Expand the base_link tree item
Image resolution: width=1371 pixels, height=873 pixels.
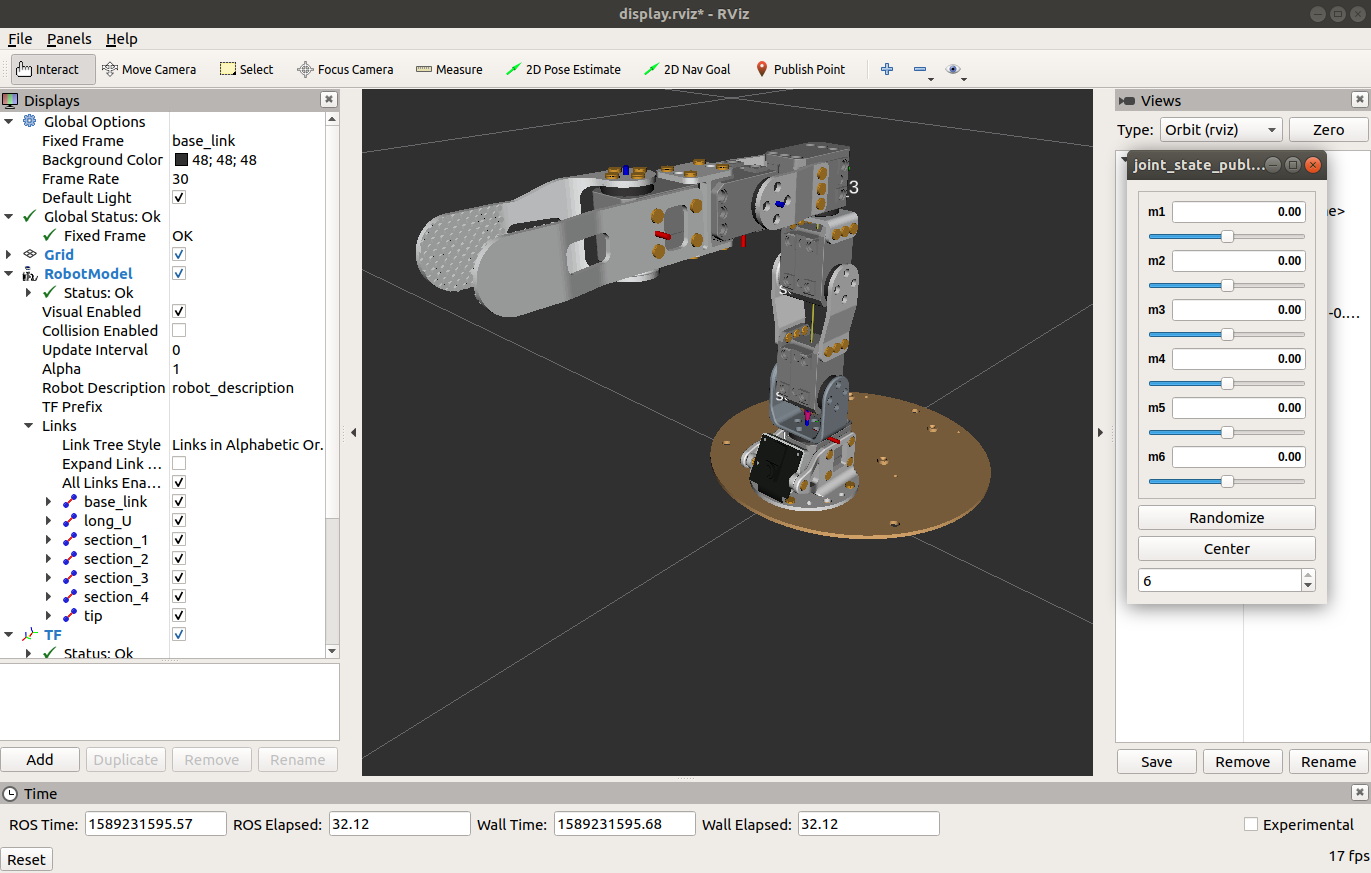(x=49, y=502)
